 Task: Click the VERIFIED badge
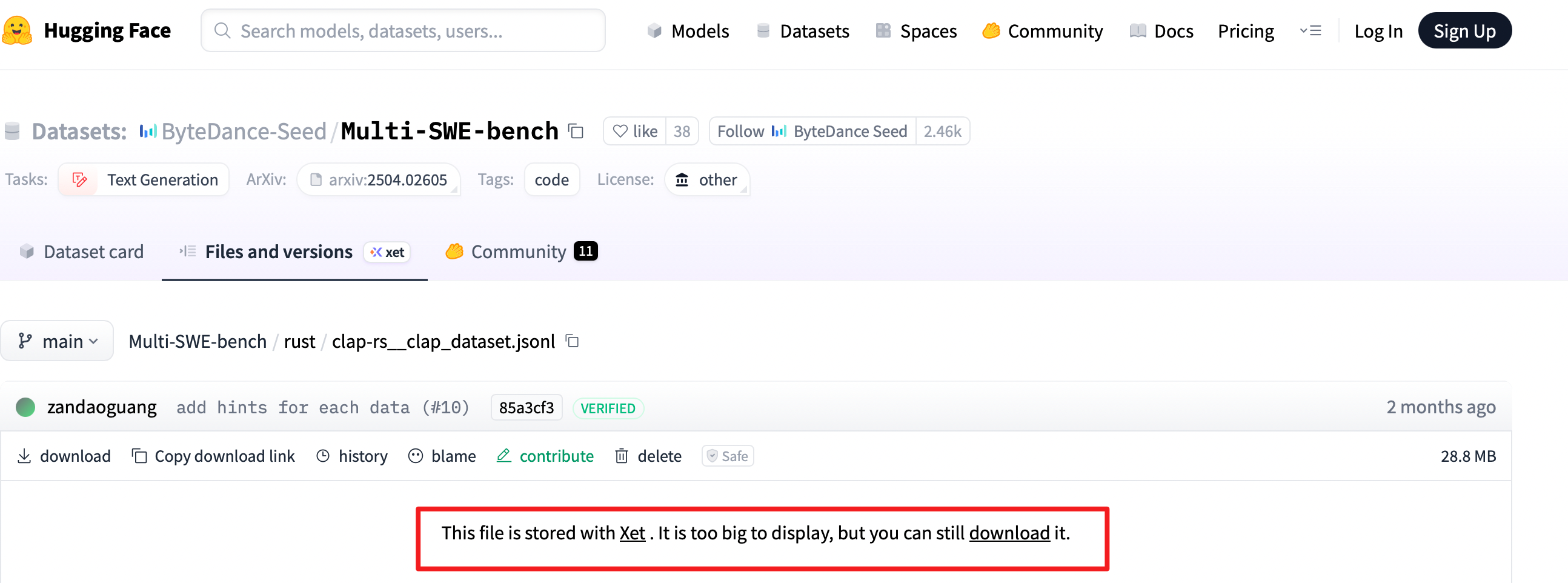pos(608,408)
